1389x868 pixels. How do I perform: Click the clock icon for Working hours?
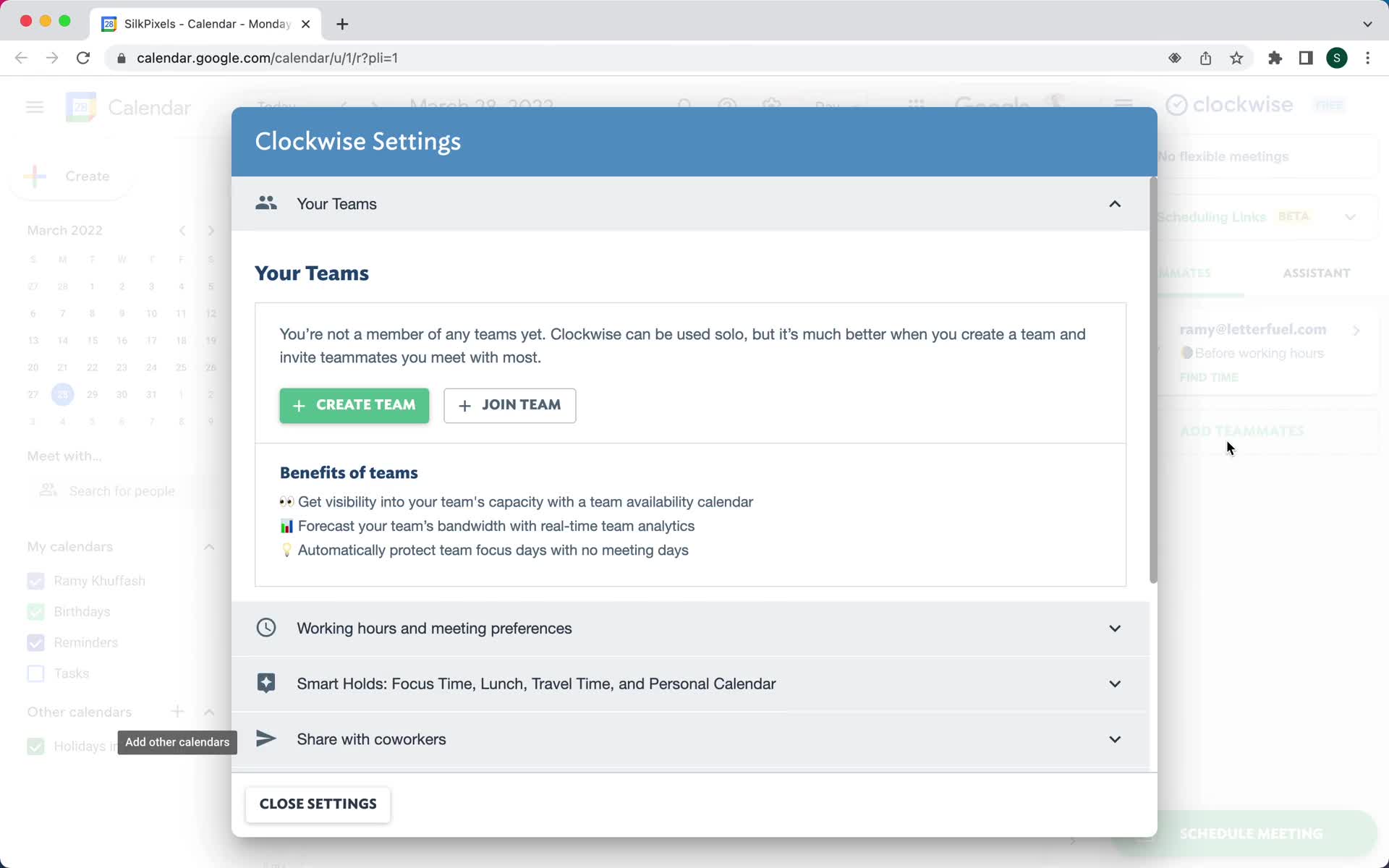tap(266, 627)
